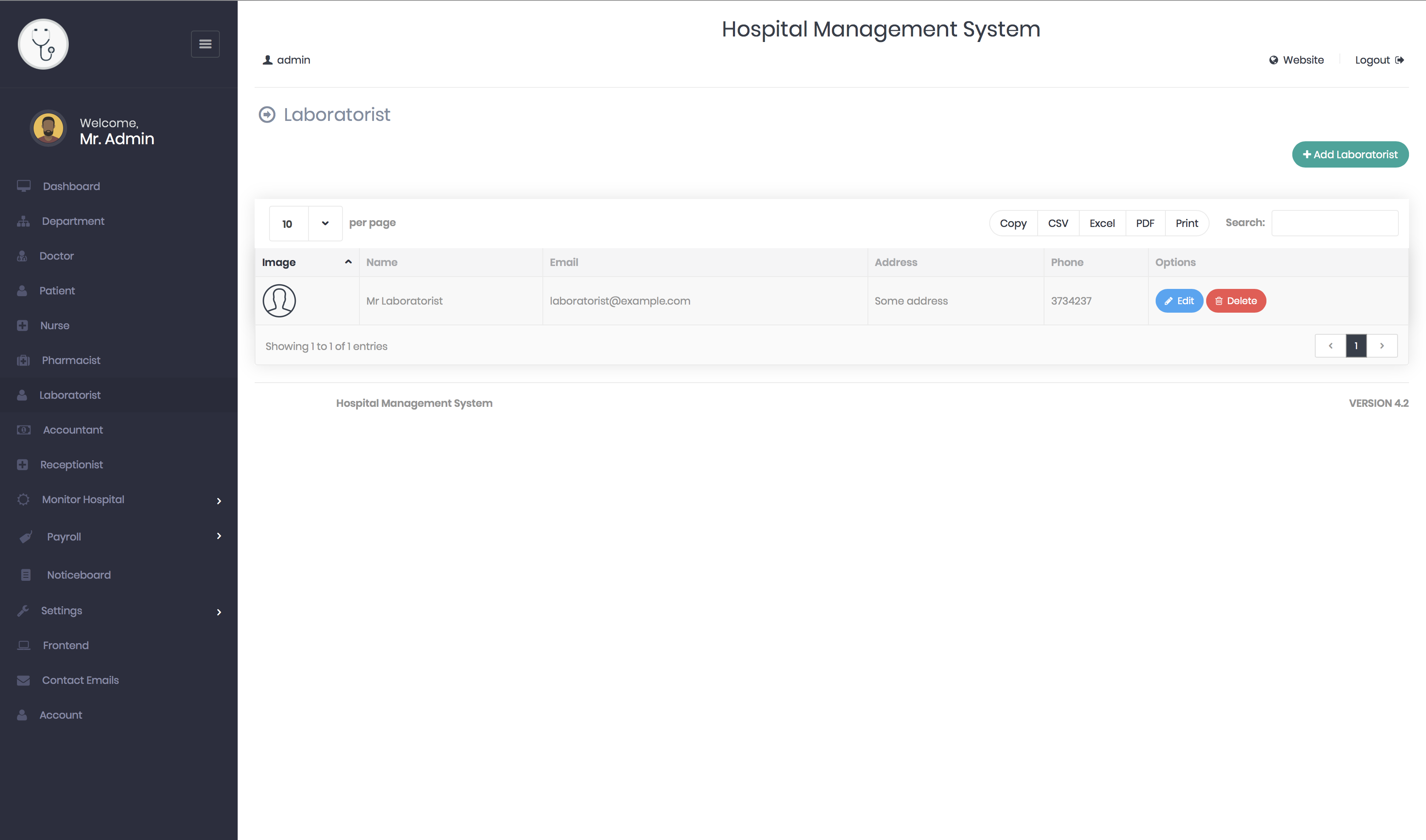This screenshot has height=840, width=1426.
Task: Sort table by the Address column
Action: 956,262
